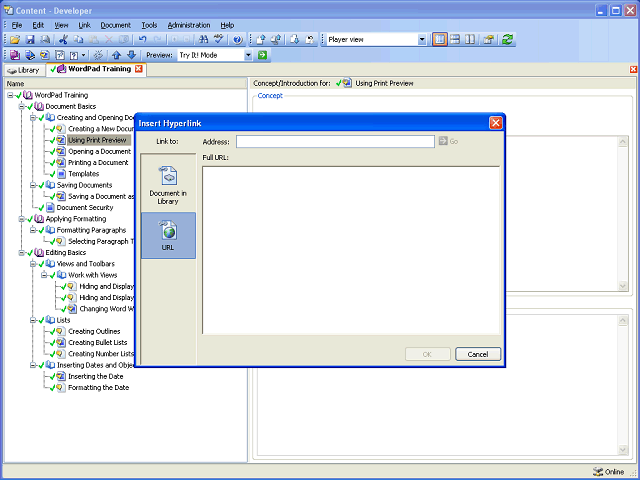Image resolution: width=640 pixels, height=480 pixels.
Task: Click the Link Section blue book icon
Action: (30, 55)
